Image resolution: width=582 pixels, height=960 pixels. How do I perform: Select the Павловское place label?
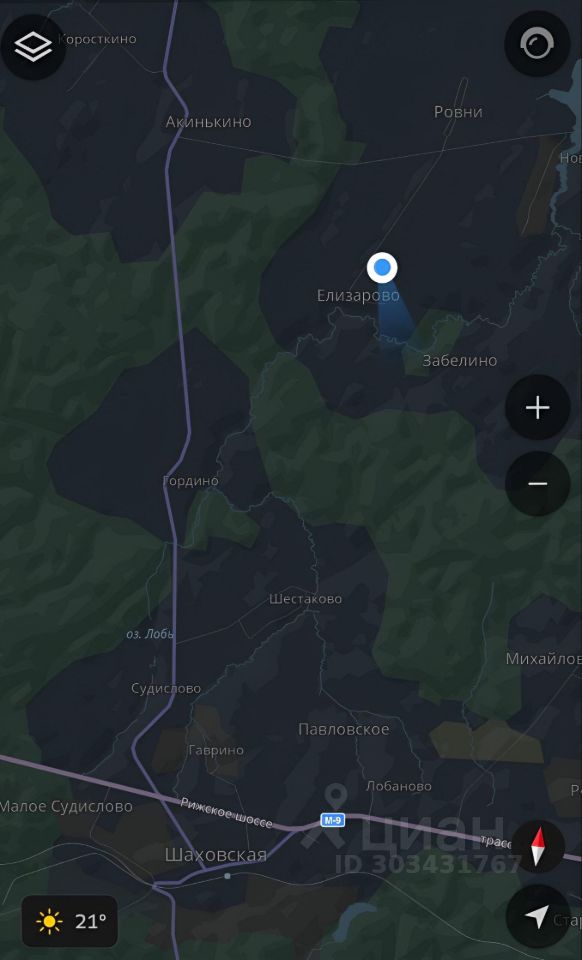[343, 729]
